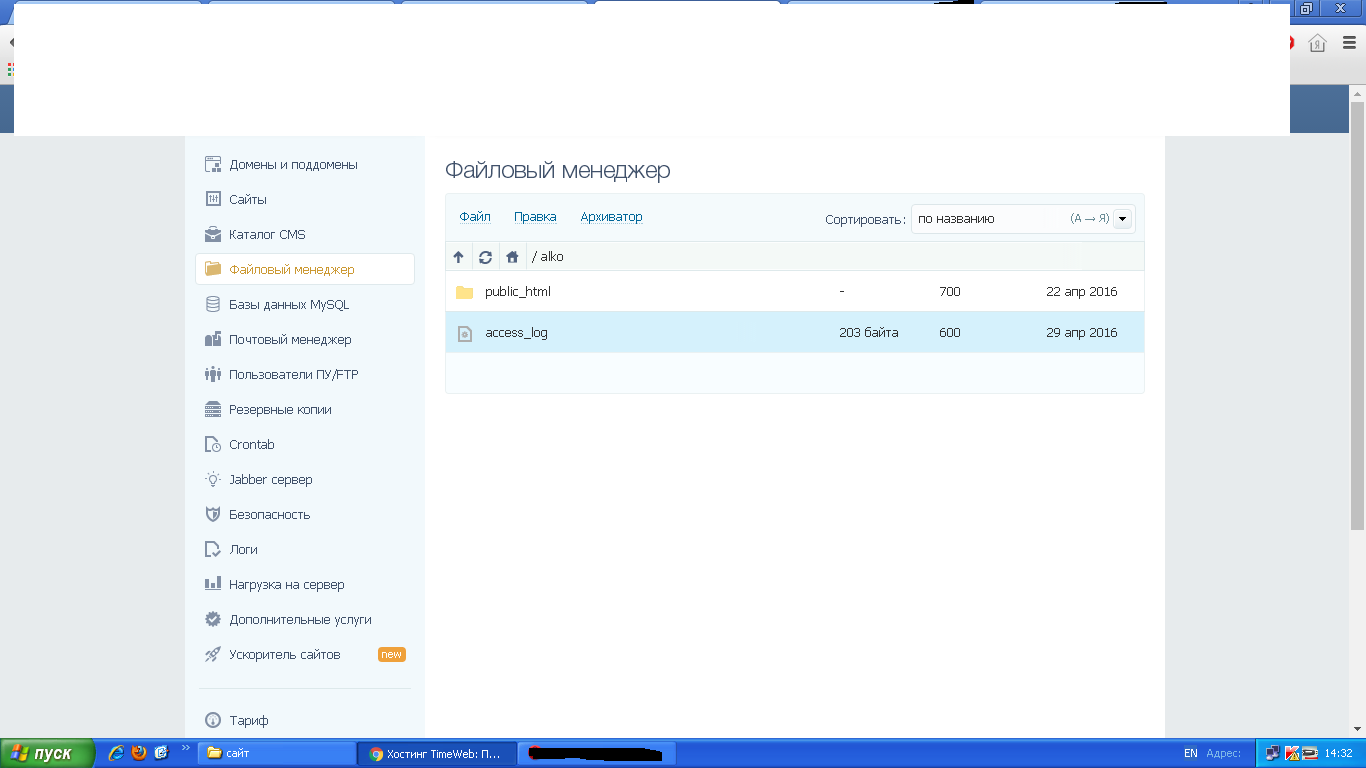Open Ускоритель сайтов link
The image size is (1366, 768).
coord(284,655)
